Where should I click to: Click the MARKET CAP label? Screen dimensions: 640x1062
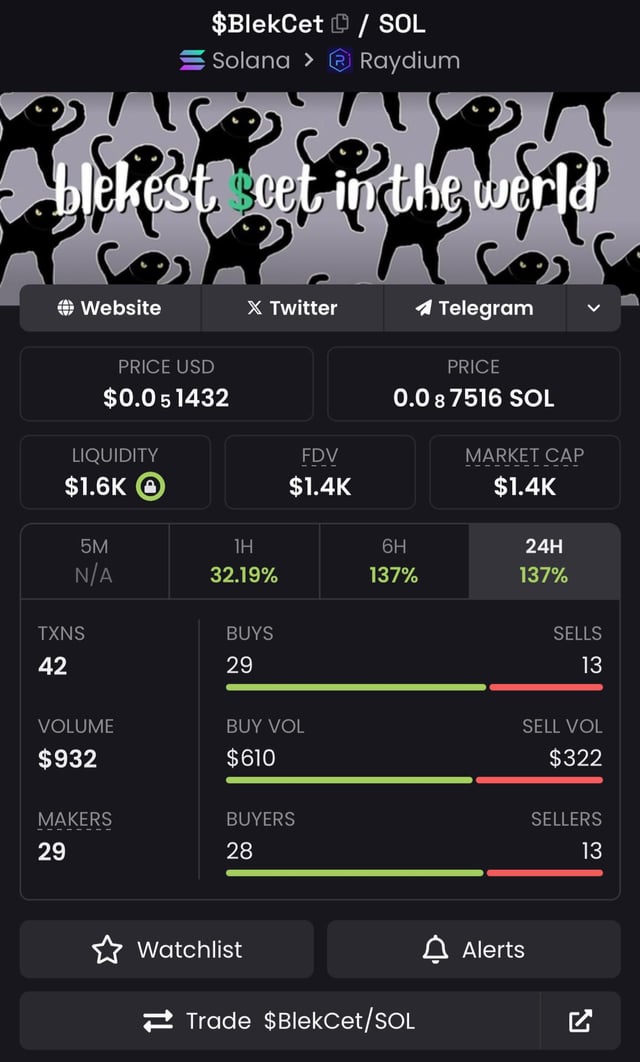[524, 456]
